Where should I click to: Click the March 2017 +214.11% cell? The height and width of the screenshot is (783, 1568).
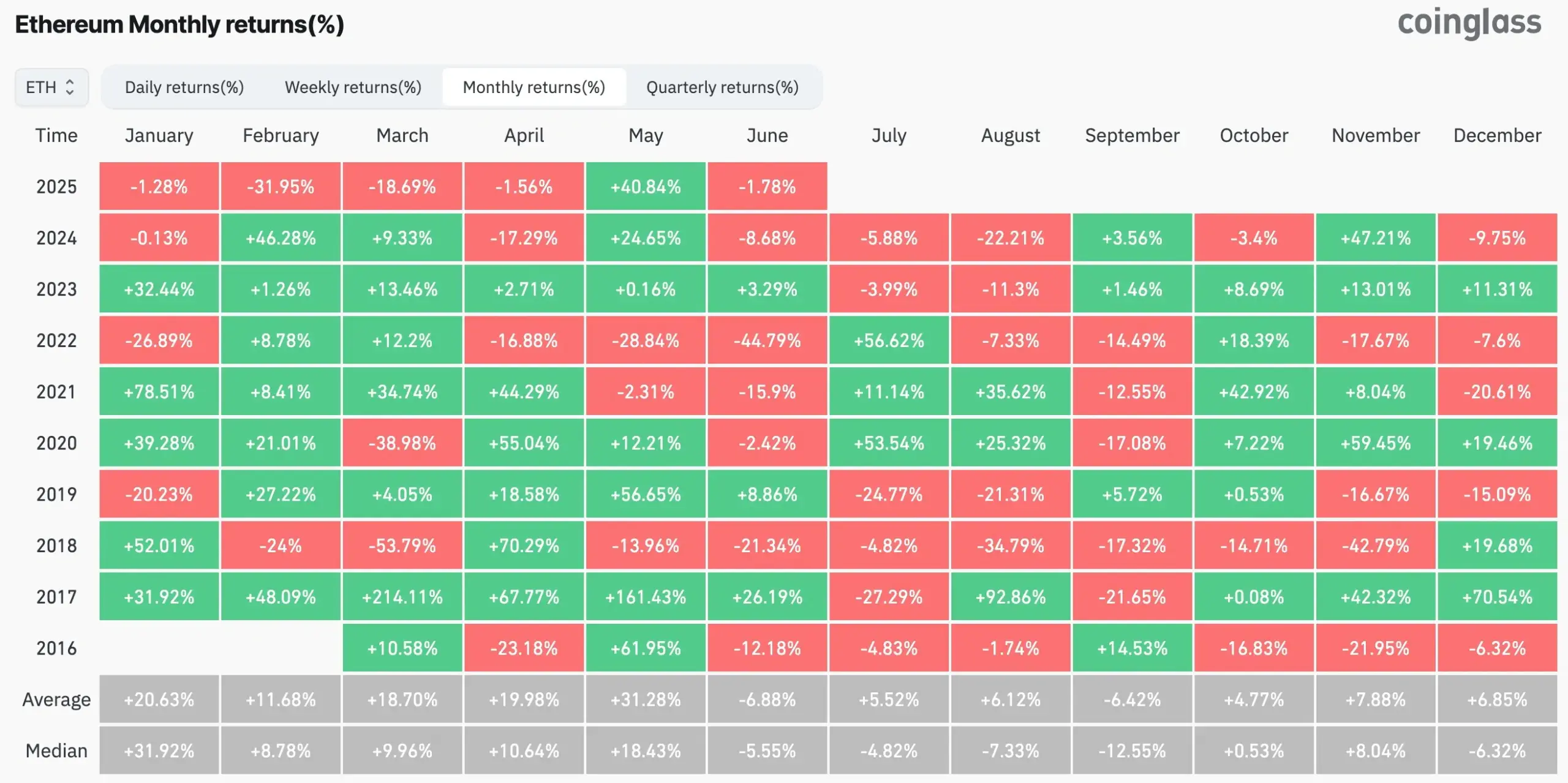402,597
